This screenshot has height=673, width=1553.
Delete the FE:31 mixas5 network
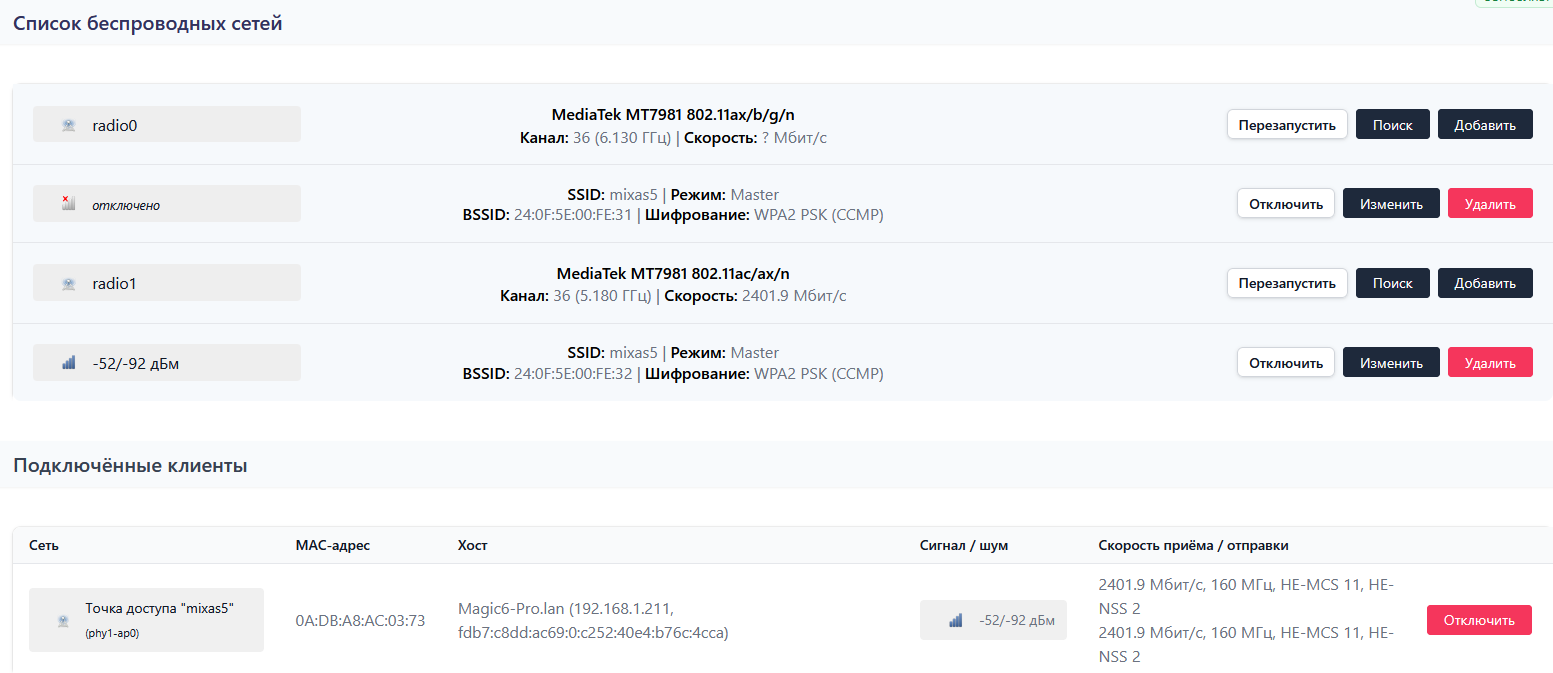point(1489,204)
